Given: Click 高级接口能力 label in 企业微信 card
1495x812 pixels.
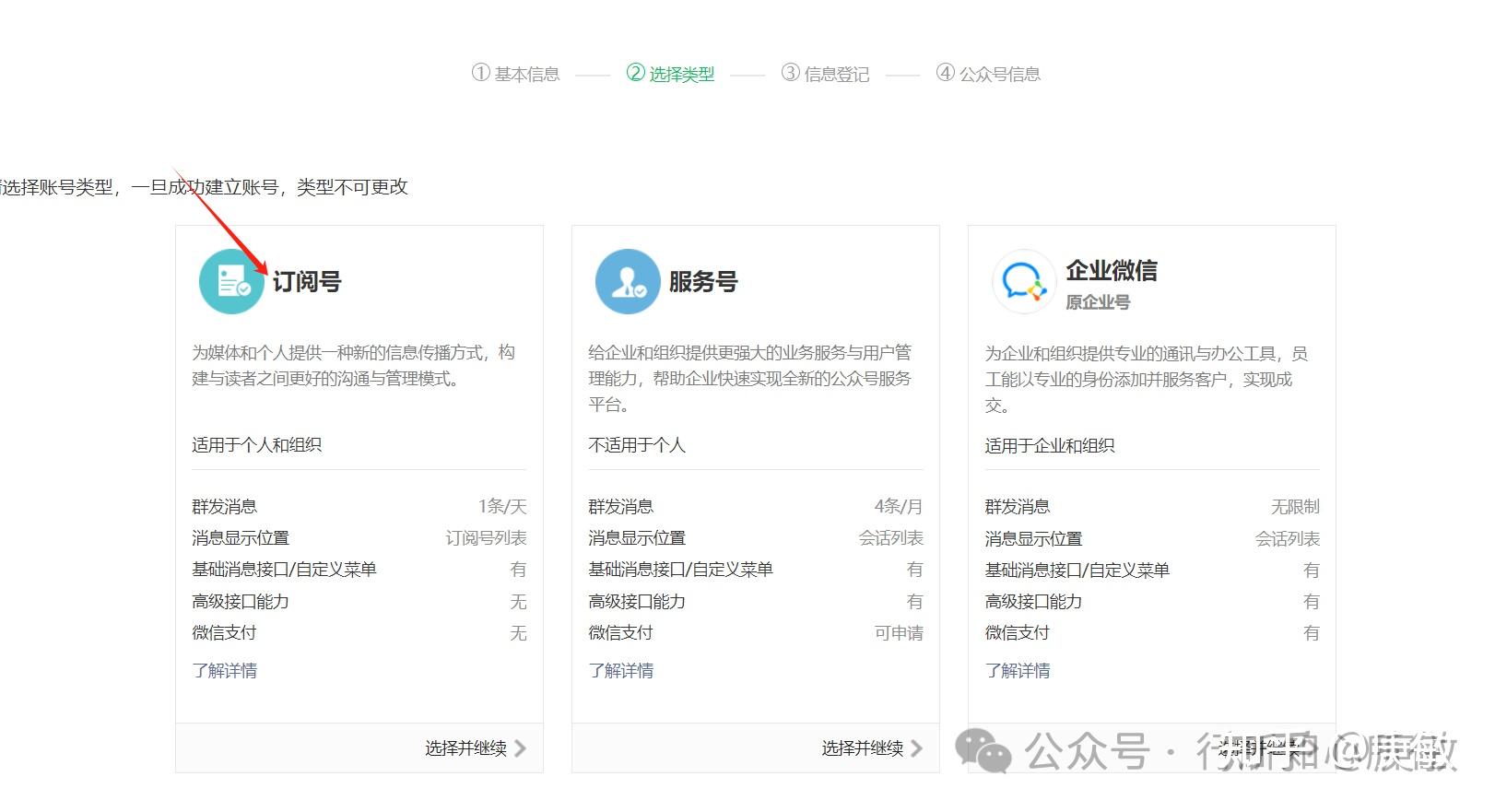Looking at the screenshot, I should click(1033, 601).
